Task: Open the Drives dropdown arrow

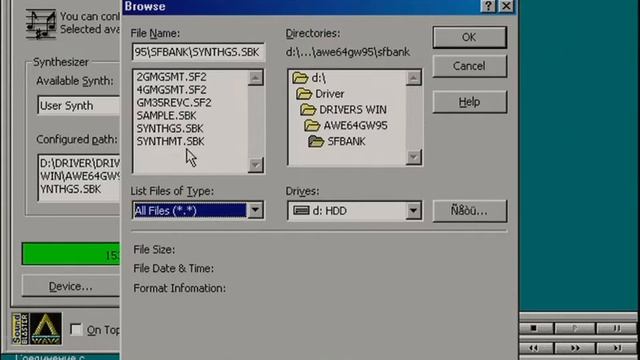Action: [x=413, y=211]
